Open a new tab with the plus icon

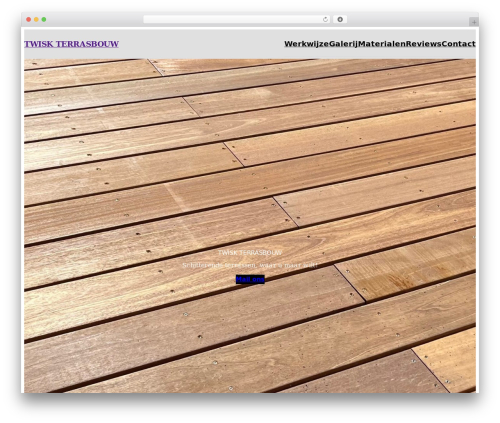click(x=474, y=22)
